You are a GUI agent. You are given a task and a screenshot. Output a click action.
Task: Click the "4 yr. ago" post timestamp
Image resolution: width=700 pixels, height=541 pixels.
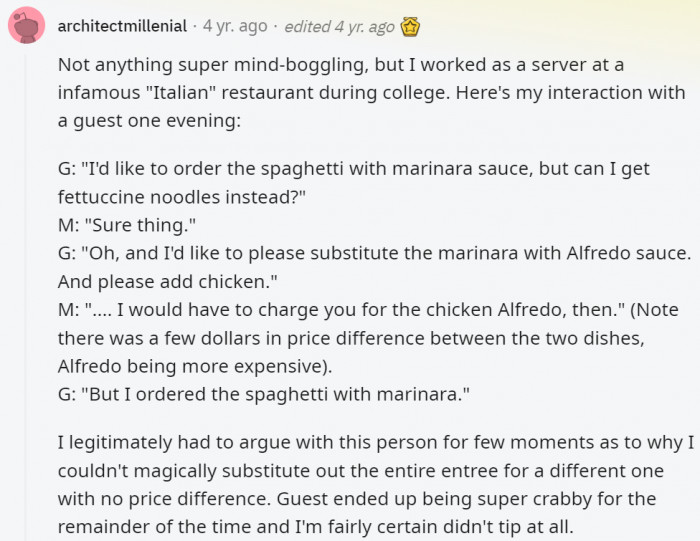(x=236, y=26)
